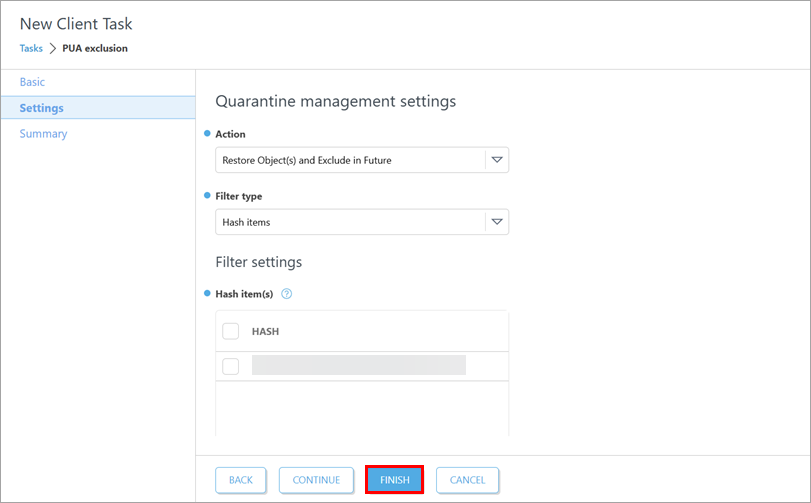
Task: Tick the select-all checkbox in HASH header
Action: click(231, 331)
